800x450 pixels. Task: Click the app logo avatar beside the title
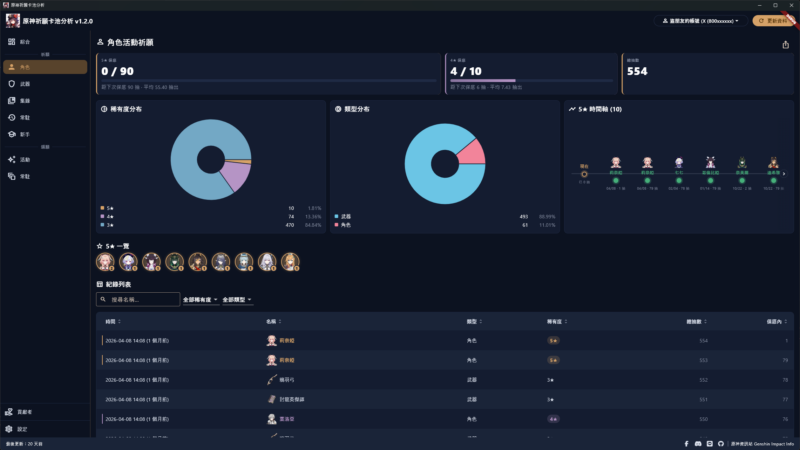[13, 21]
